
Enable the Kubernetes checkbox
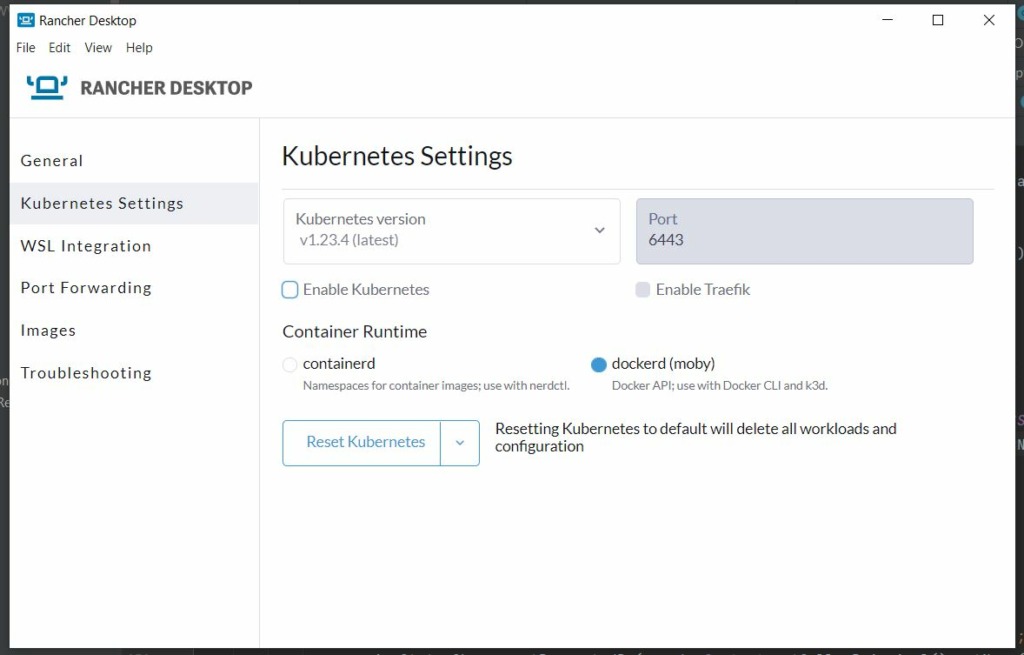[290, 289]
